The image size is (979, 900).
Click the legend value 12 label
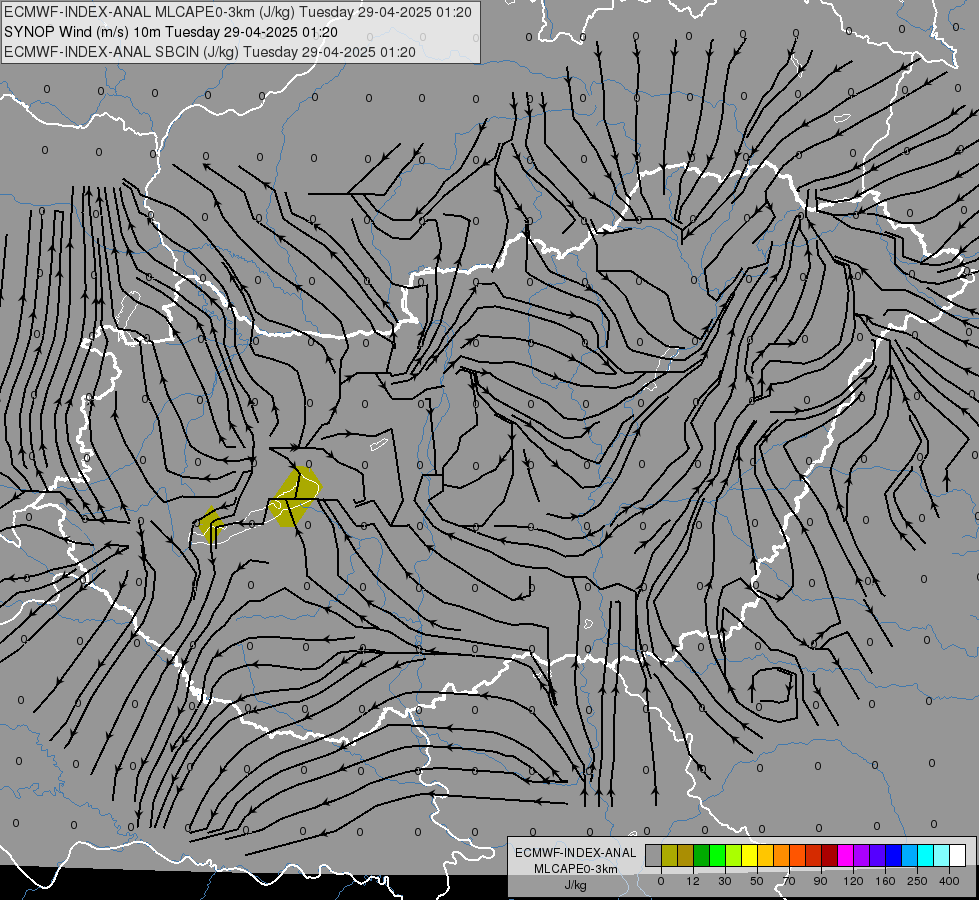pyautogui.click(x=692, y=881)
